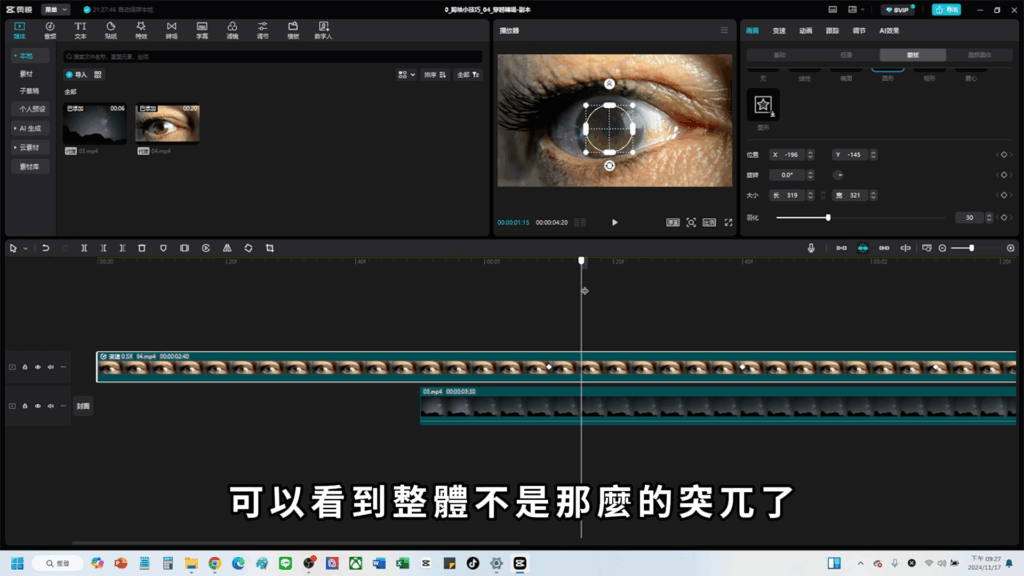Viewport: 1024px width, 576px height.
Task: Expand the AI 生成 sidebar section
Action: tap(29, 129)
